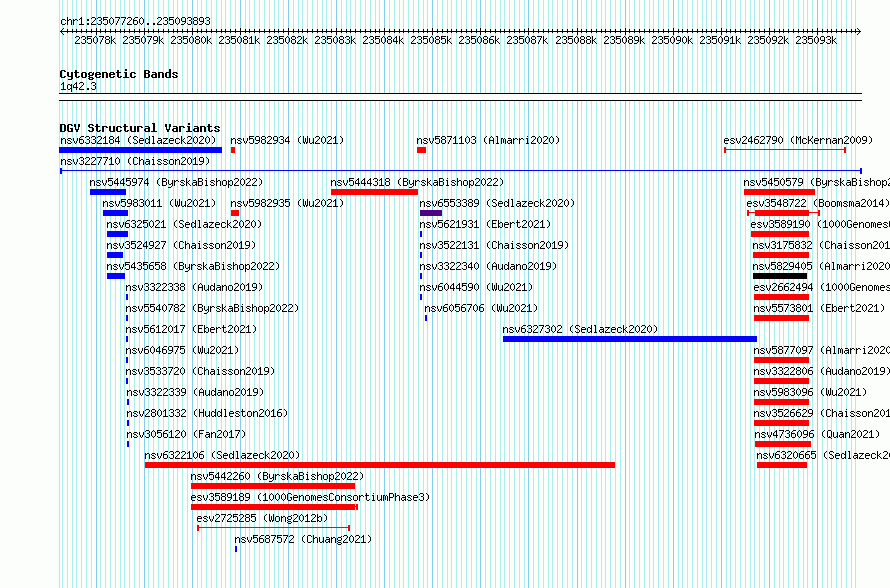This screenshot has width=890, height=588.
Task: Click nsv4736096 (Quan2021) label
Action: pyautogui.click(x=817, y=434)
